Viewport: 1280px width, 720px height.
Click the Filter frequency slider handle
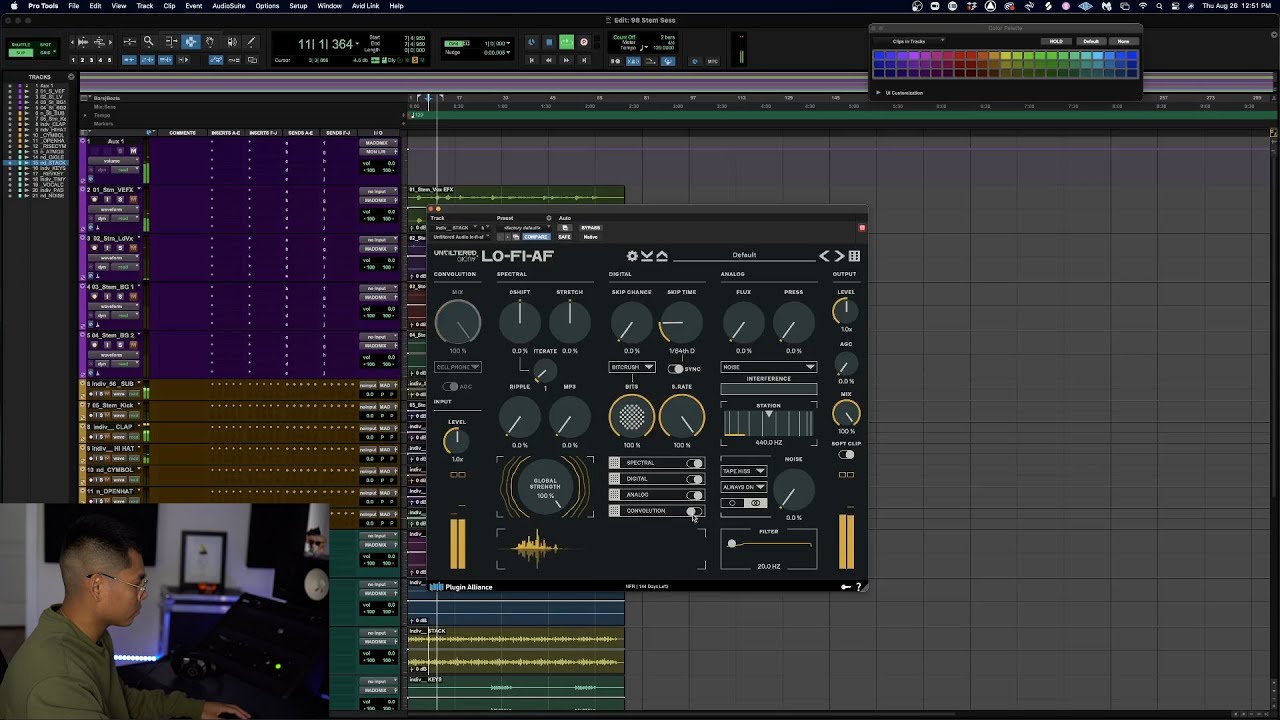(x=732, y=544)
